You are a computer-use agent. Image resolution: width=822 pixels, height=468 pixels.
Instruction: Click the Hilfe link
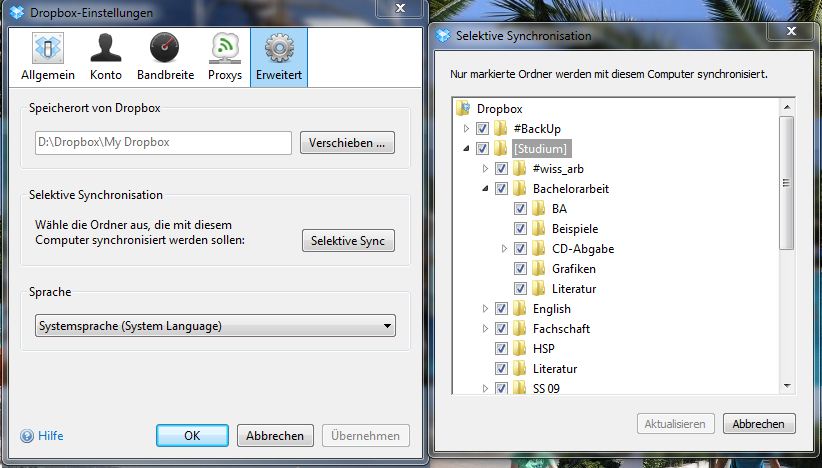51,436
